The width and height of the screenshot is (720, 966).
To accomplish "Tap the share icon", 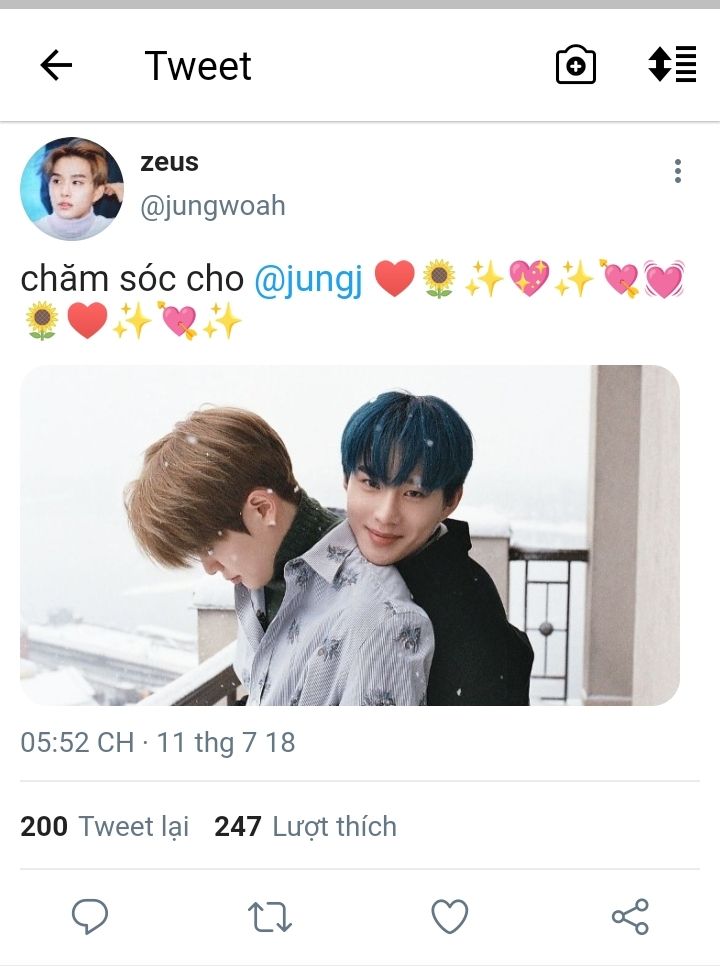I will coord(630,916).
